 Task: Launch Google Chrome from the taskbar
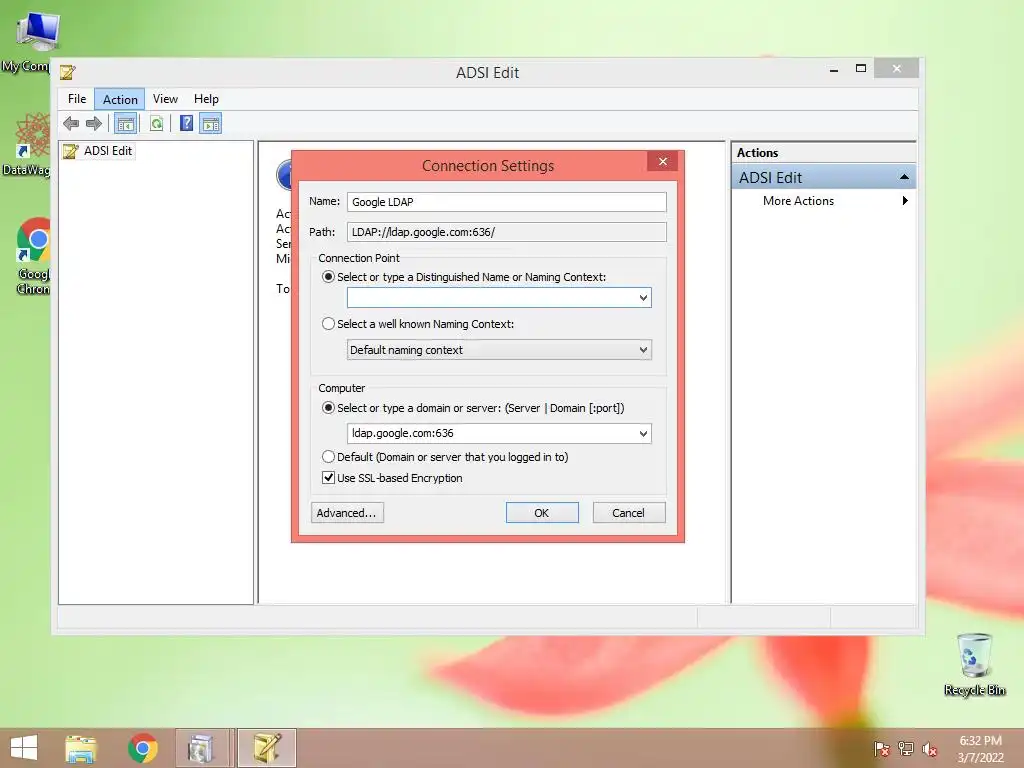point(142,748)
